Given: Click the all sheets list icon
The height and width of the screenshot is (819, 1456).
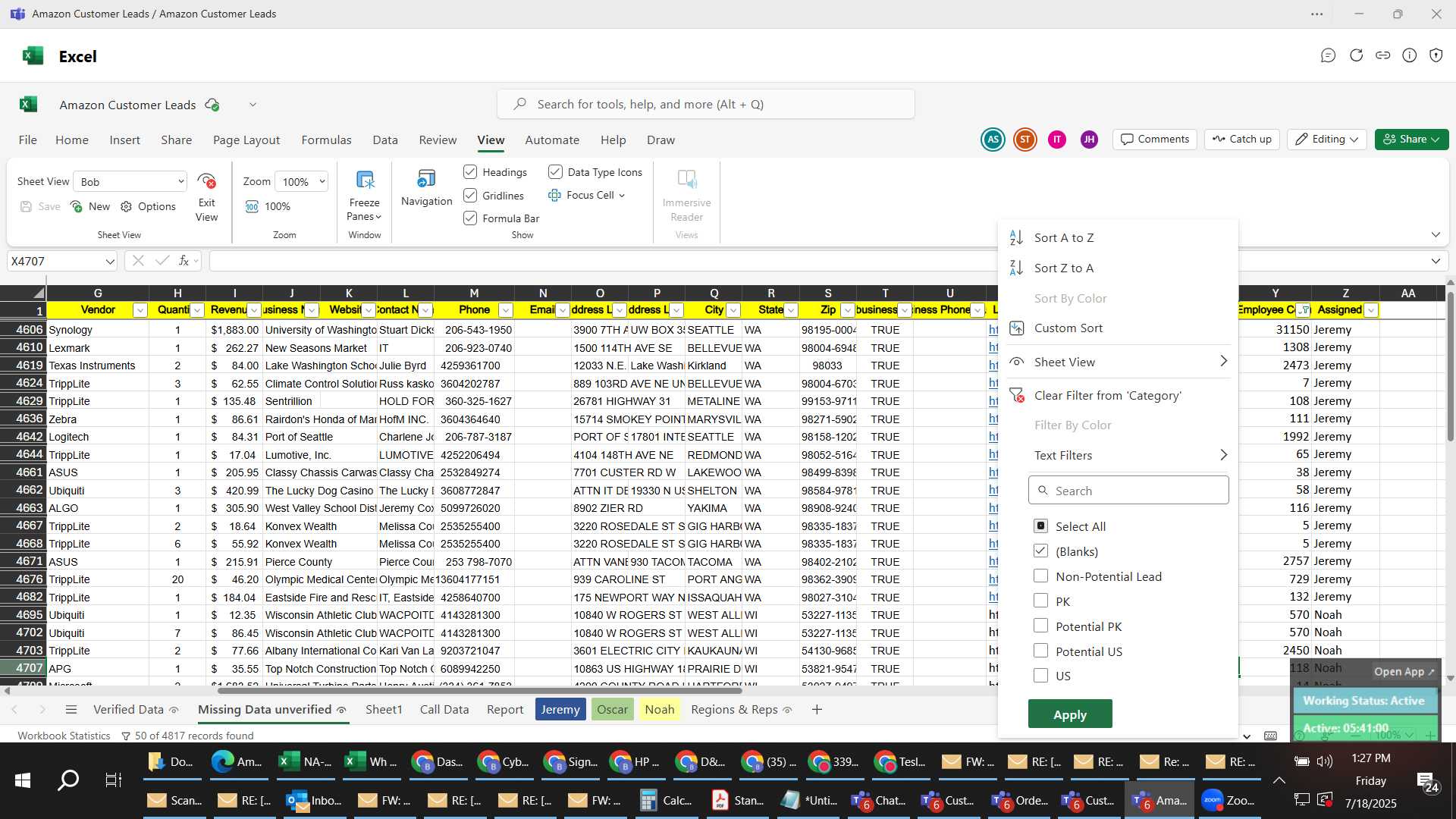Looking at the screenshot, I should click(x=71, y=710).
